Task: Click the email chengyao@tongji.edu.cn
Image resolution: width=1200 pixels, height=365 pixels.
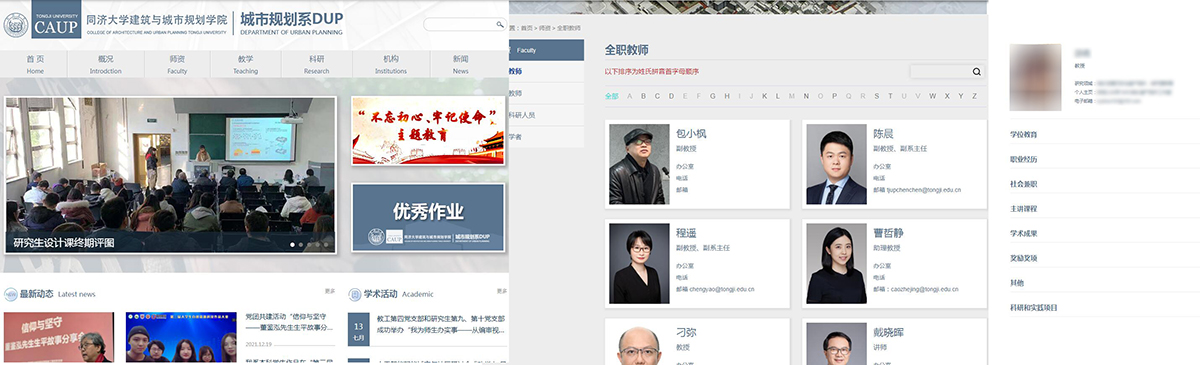Action: tap(722, 289)
